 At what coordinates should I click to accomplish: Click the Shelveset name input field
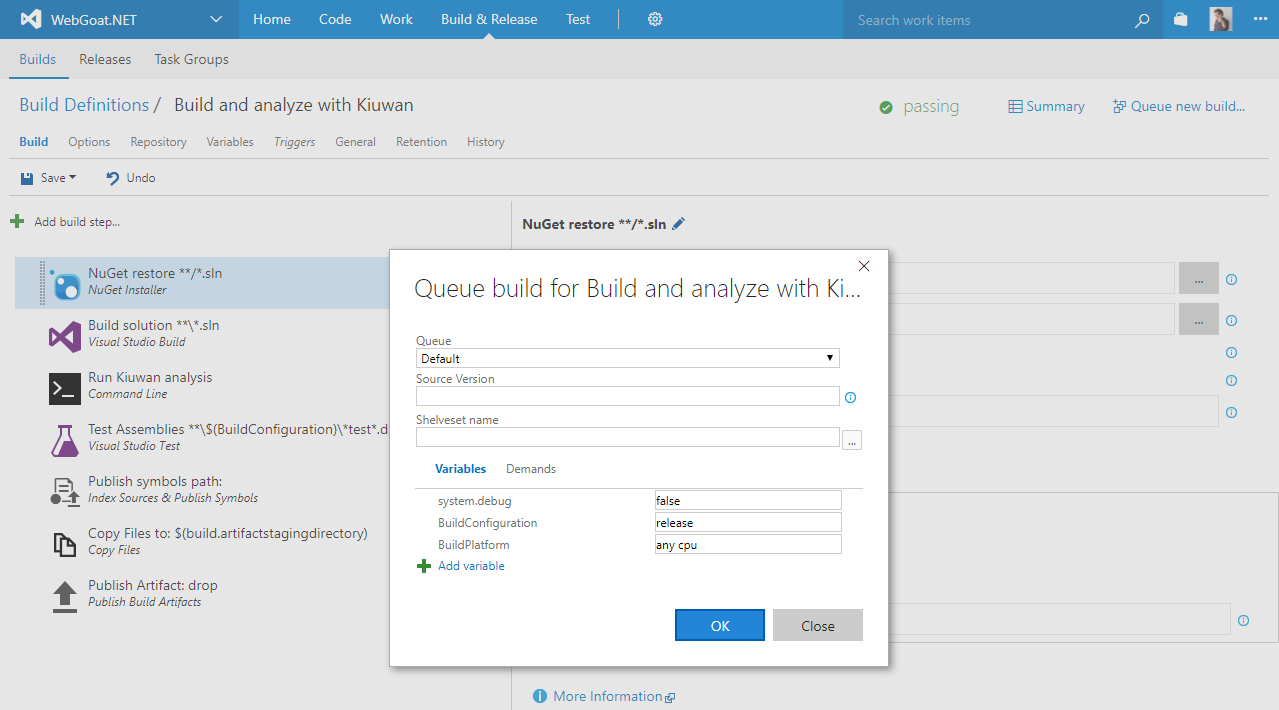point(627,437)
